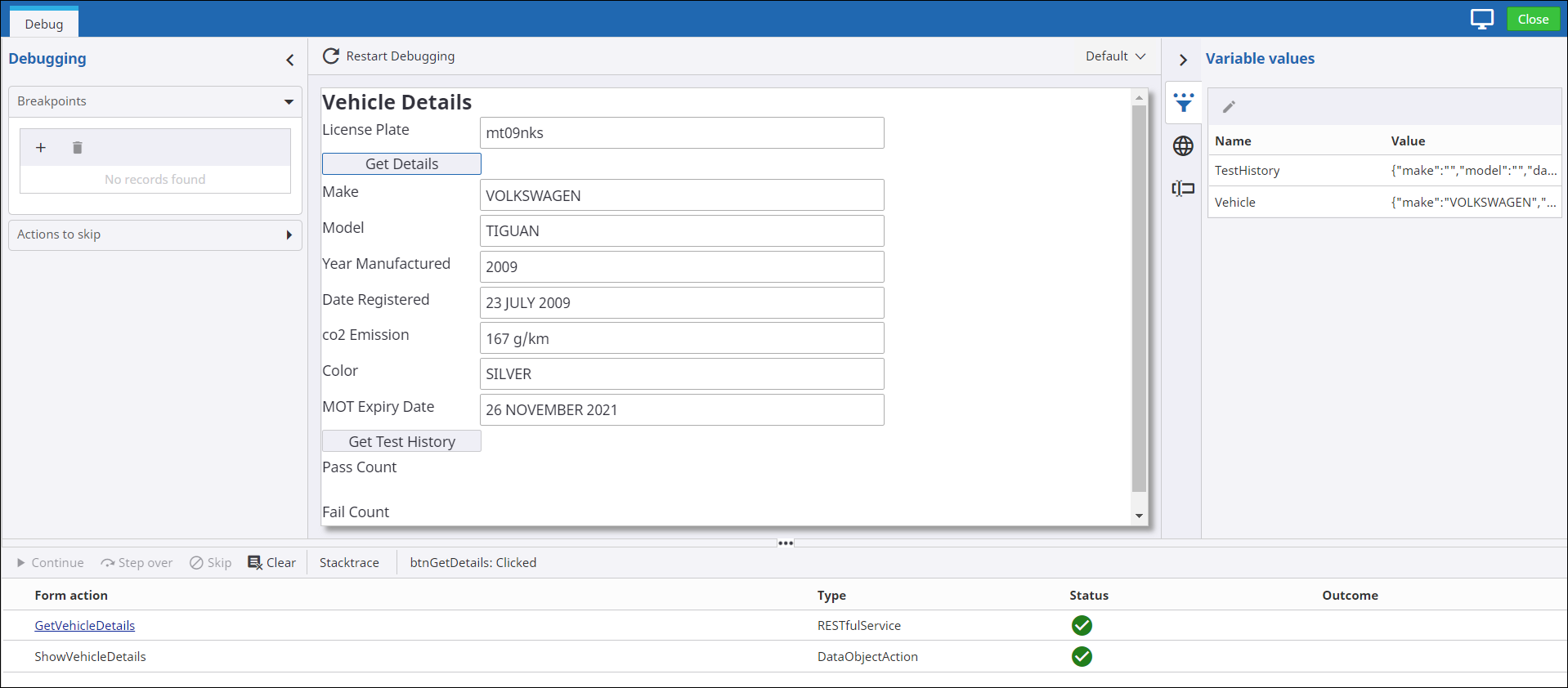Image resolution: width=1568 pixels, height=688 pixels.
Task: Click the License Plate input field
Action: 681,133
